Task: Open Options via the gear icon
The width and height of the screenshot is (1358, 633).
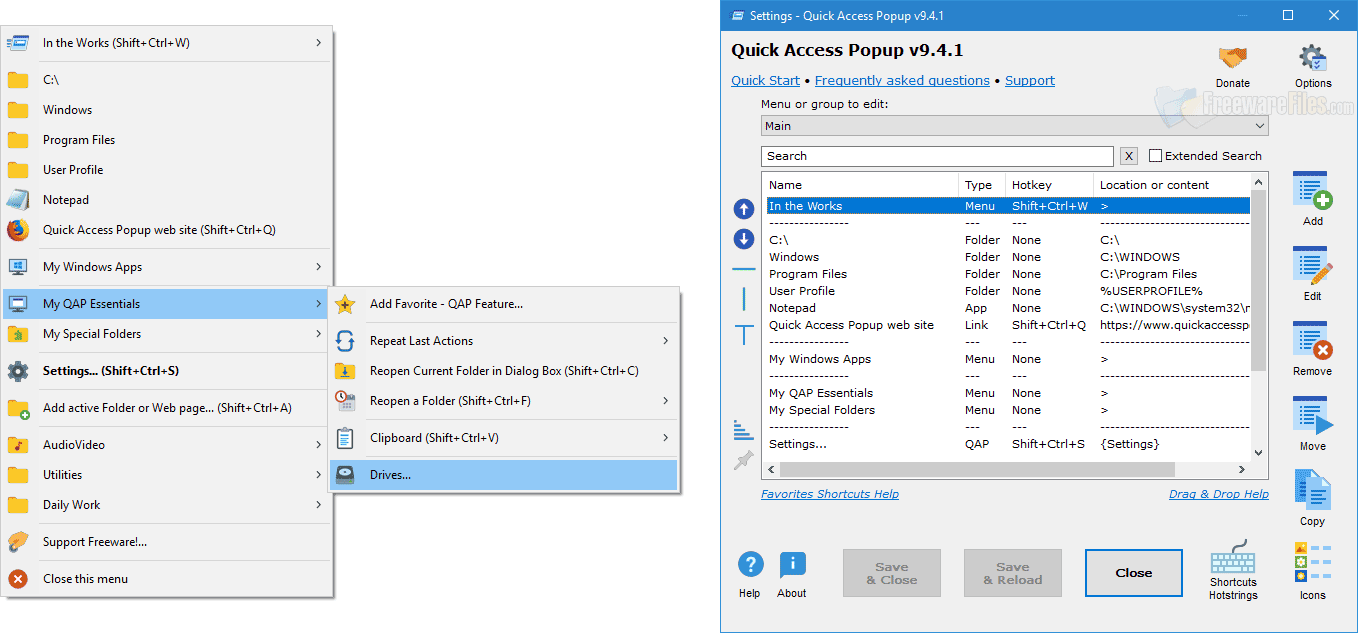Action: 1312,58
